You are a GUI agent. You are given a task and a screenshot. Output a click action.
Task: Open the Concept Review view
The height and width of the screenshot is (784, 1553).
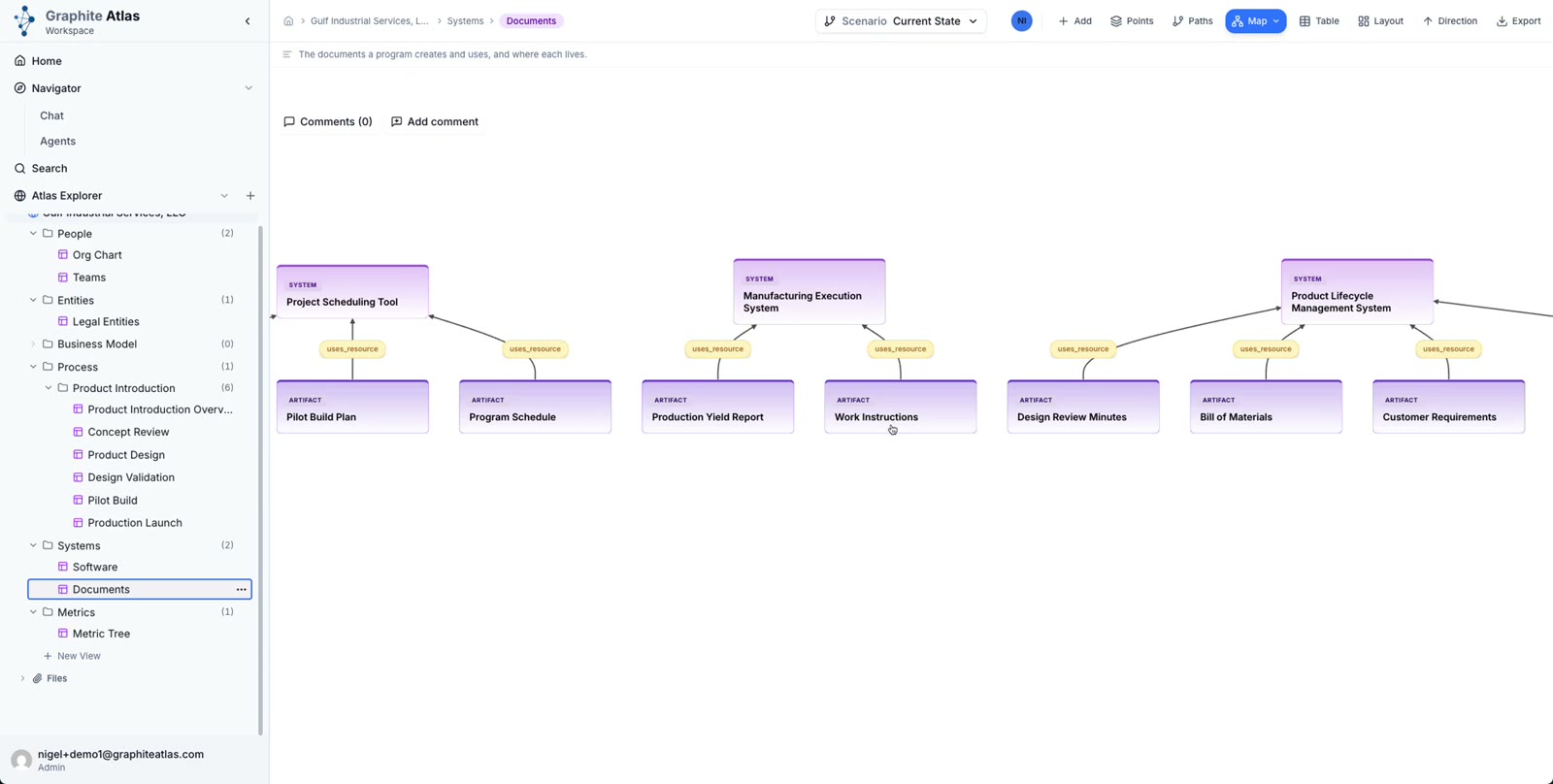pyautogui.click(x=128, y=433)
